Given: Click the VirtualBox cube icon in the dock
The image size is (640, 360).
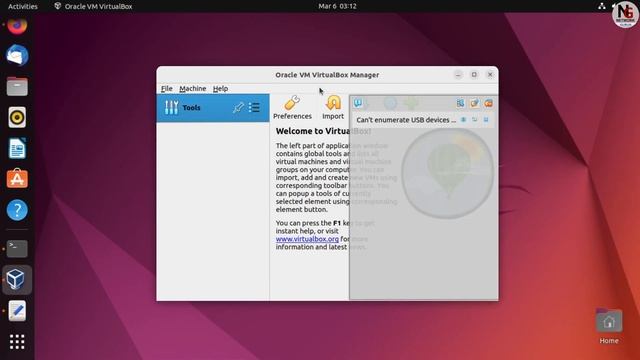Looking at the screenshot, I should pos(17,280).
